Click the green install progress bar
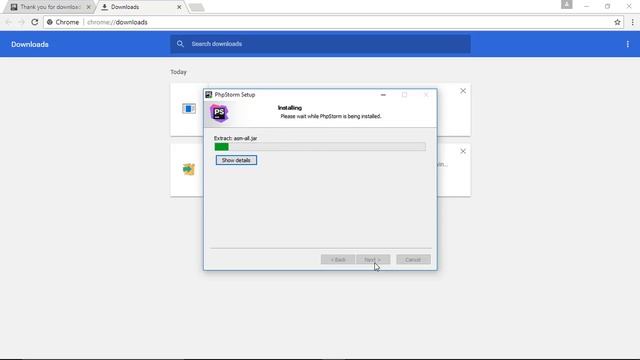 pyautogui.click(x=320, y=147)
